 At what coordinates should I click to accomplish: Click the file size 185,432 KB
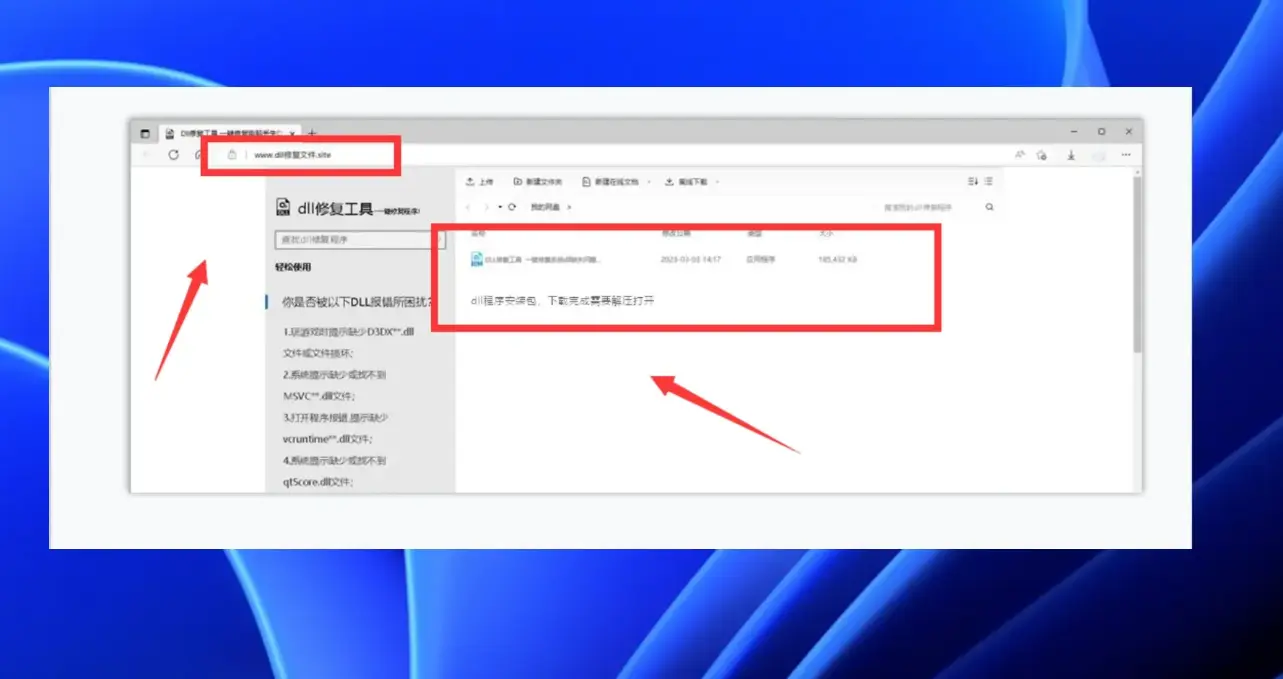tap(837, 259)
